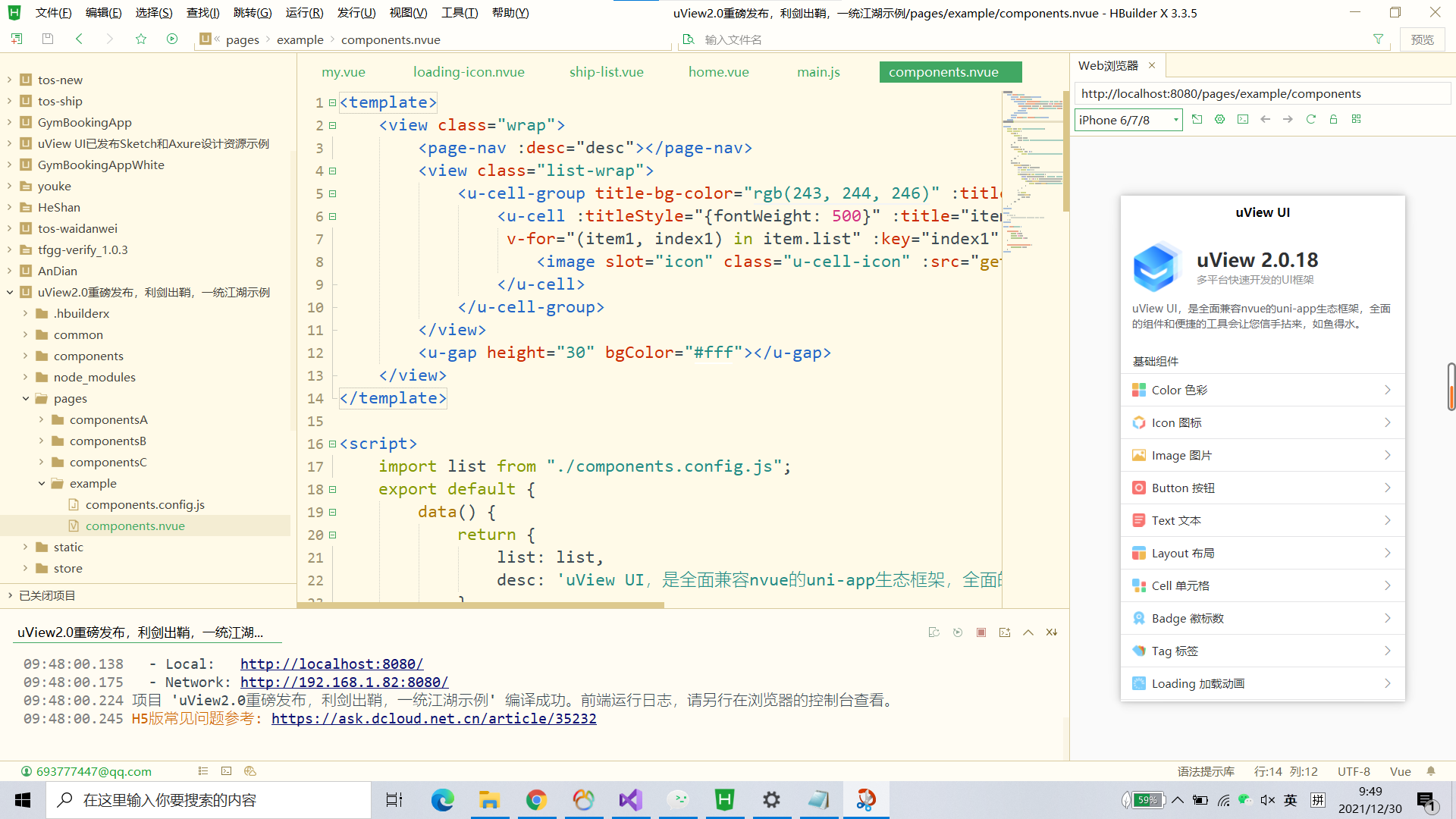
Task: Click the 预览 preview button
Action: (x=1422, y=39)
